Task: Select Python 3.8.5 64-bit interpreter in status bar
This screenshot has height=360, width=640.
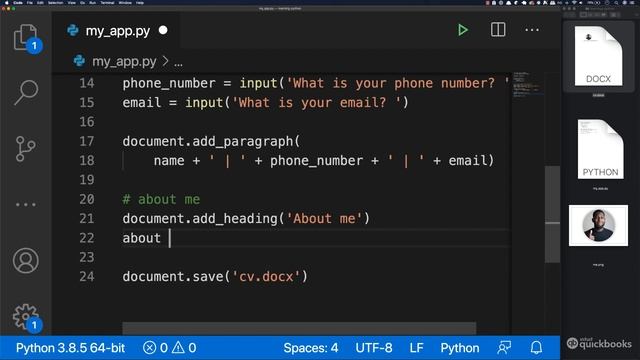Action: (70, 348)
